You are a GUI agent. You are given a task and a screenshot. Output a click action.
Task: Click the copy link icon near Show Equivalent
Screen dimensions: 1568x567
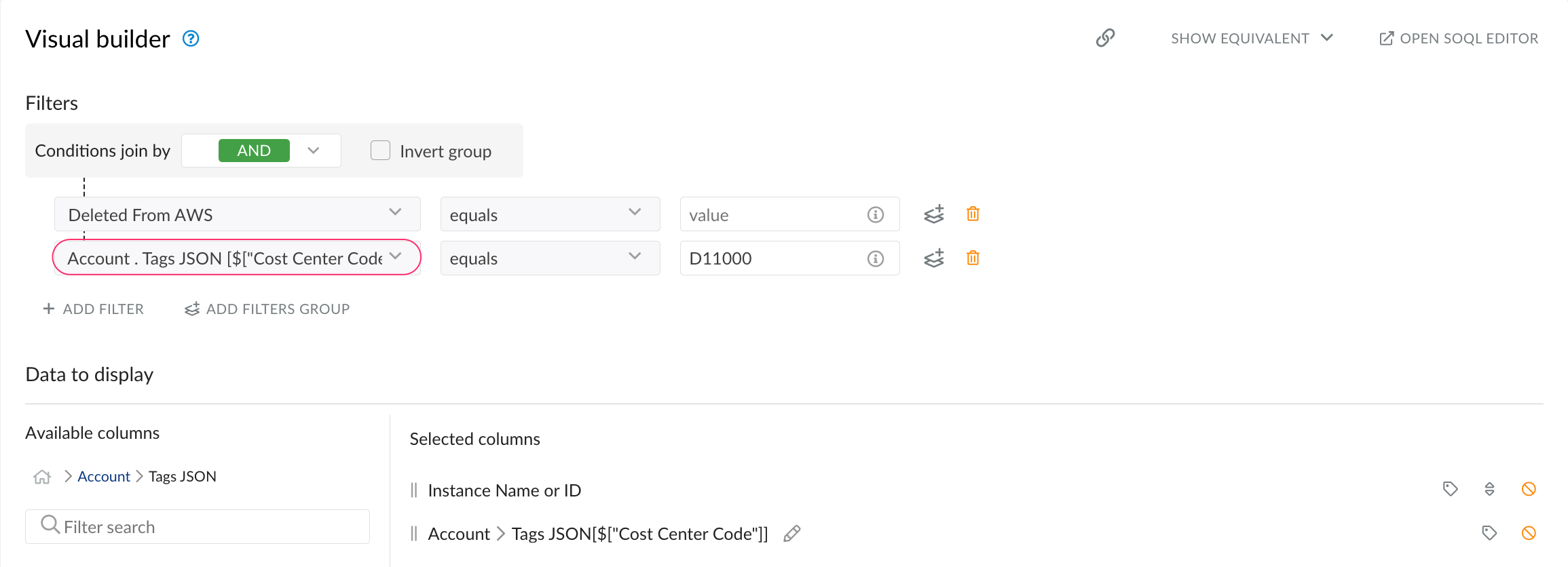pyautogui.click(x=1105, y=38)
